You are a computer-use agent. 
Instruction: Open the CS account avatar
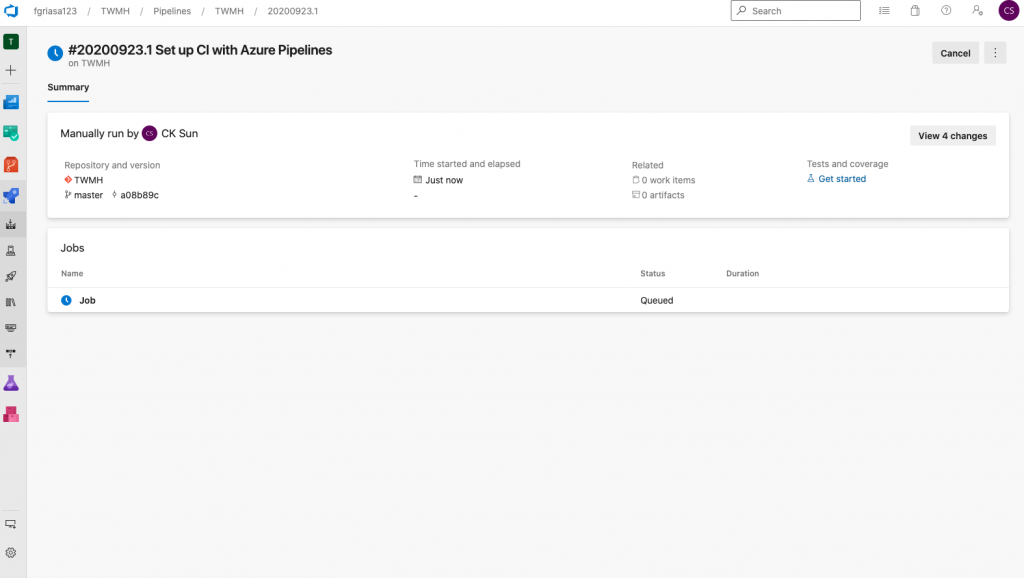click(1008, 10)
